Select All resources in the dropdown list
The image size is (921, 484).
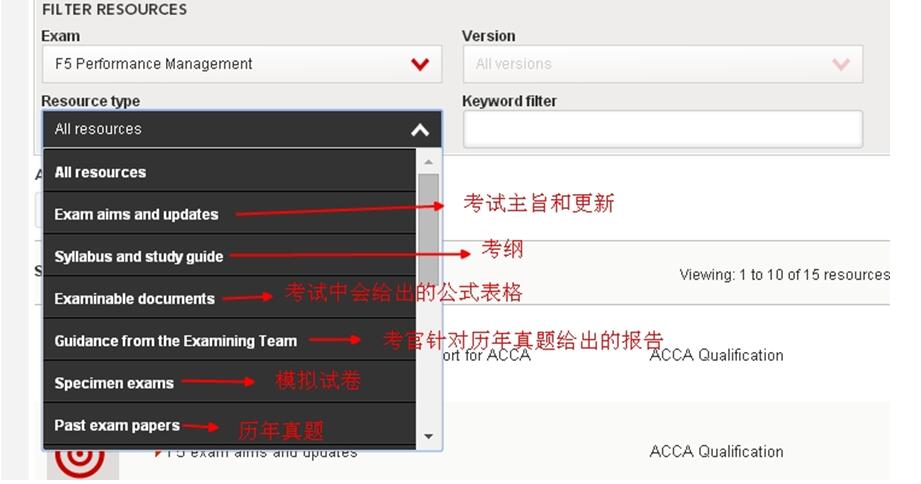tap(230, 172)
